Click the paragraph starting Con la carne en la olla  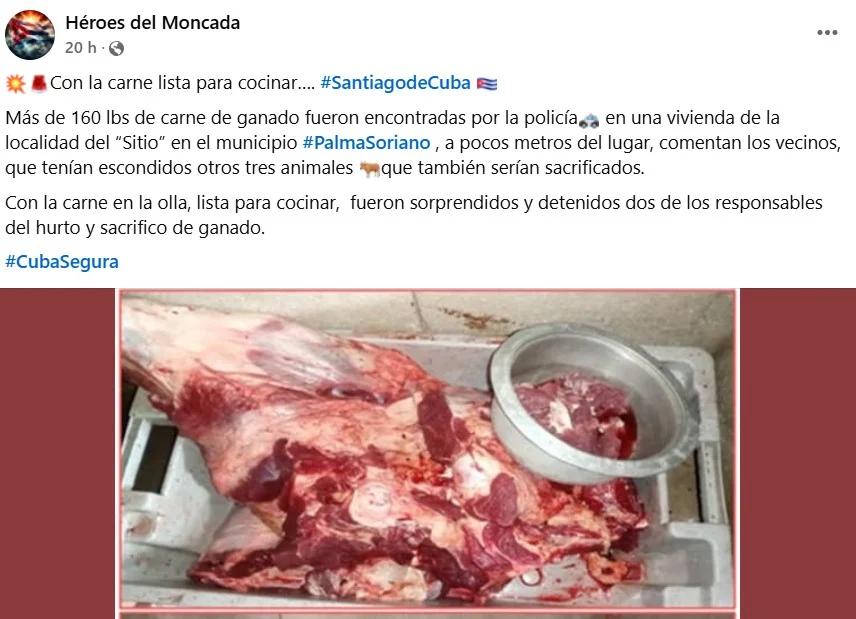[x=414, y=215]
